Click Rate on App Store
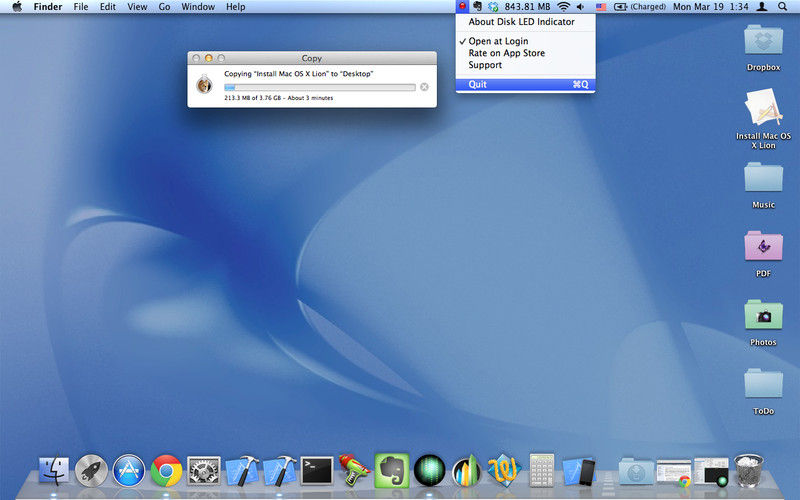The width and height of the screenshot is (800, 500). click(x=507, y=53)
